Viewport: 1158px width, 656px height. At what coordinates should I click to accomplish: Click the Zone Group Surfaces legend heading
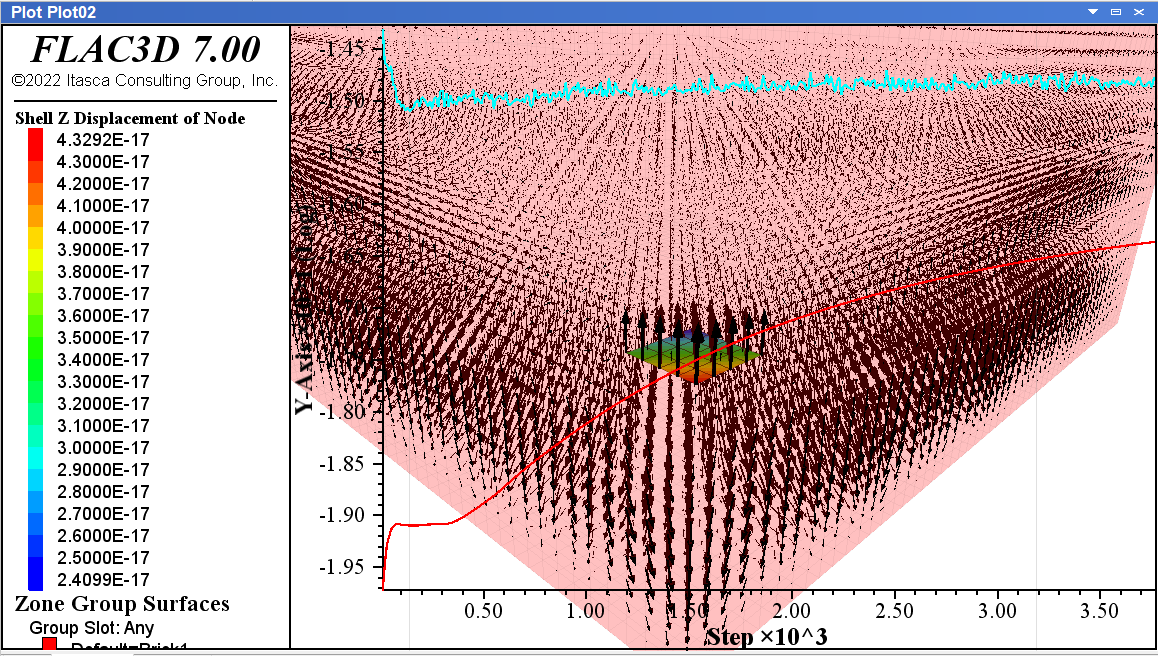click(x=122, y=604)
